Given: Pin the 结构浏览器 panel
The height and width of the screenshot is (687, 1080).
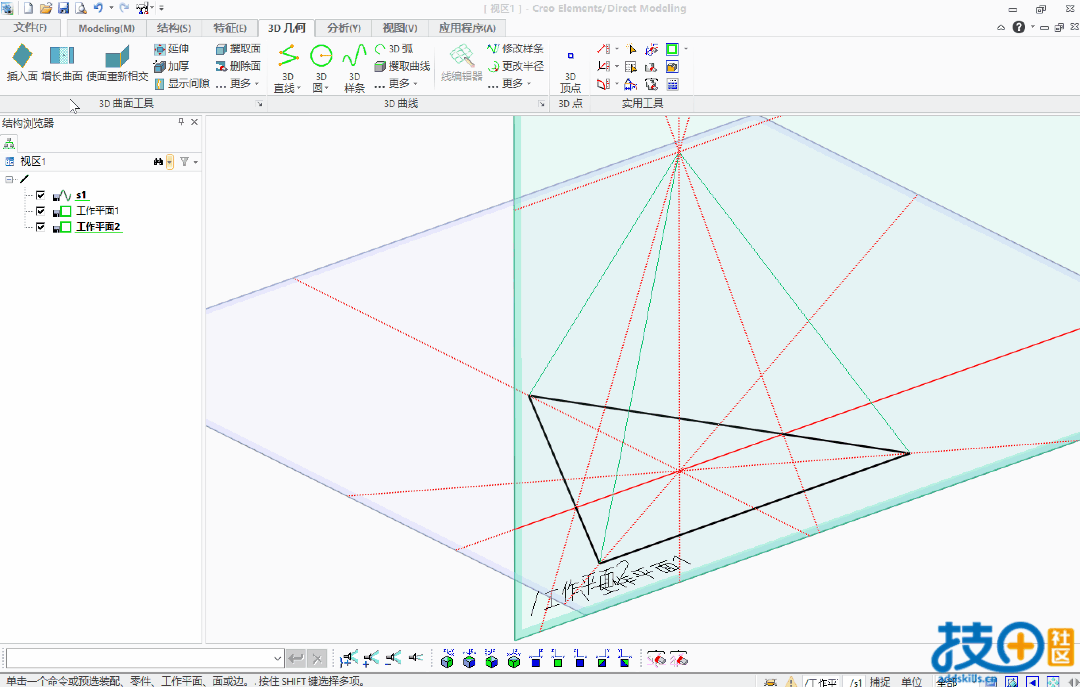Looking at the screenshot, I should [181, 122].
